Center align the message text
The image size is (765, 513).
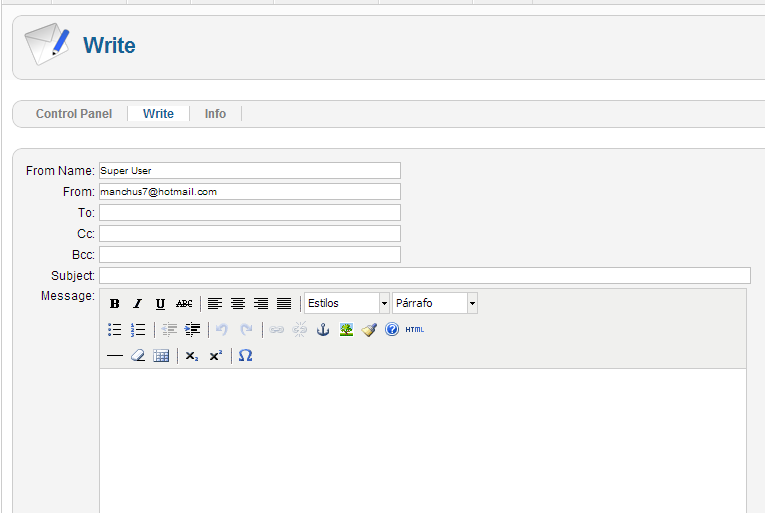[238, 304]
